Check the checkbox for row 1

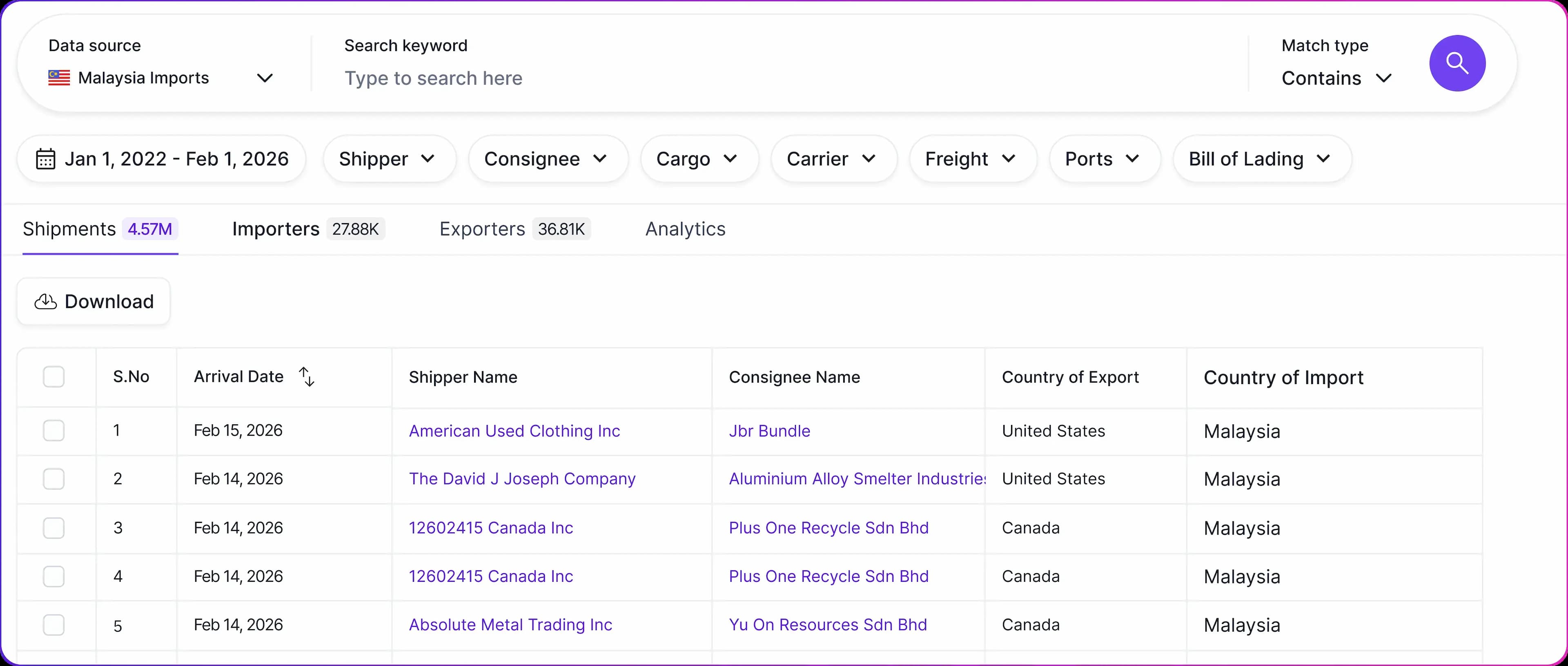[53, 431]
